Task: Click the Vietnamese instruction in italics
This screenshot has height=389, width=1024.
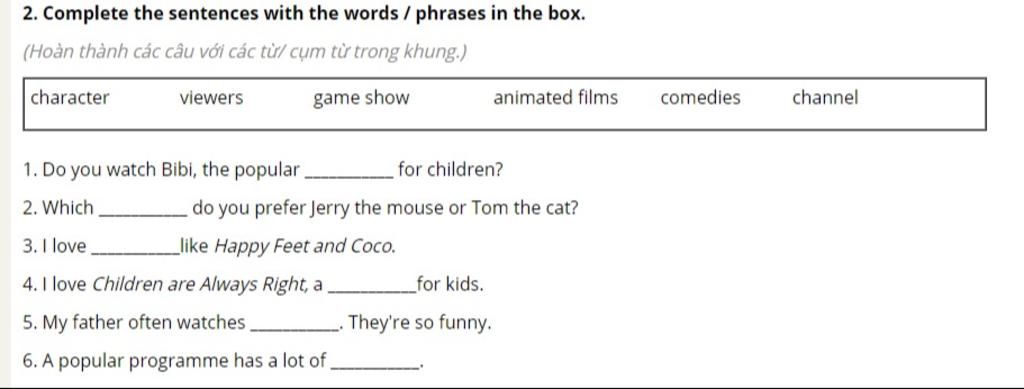Action: [x=245, y=52]
